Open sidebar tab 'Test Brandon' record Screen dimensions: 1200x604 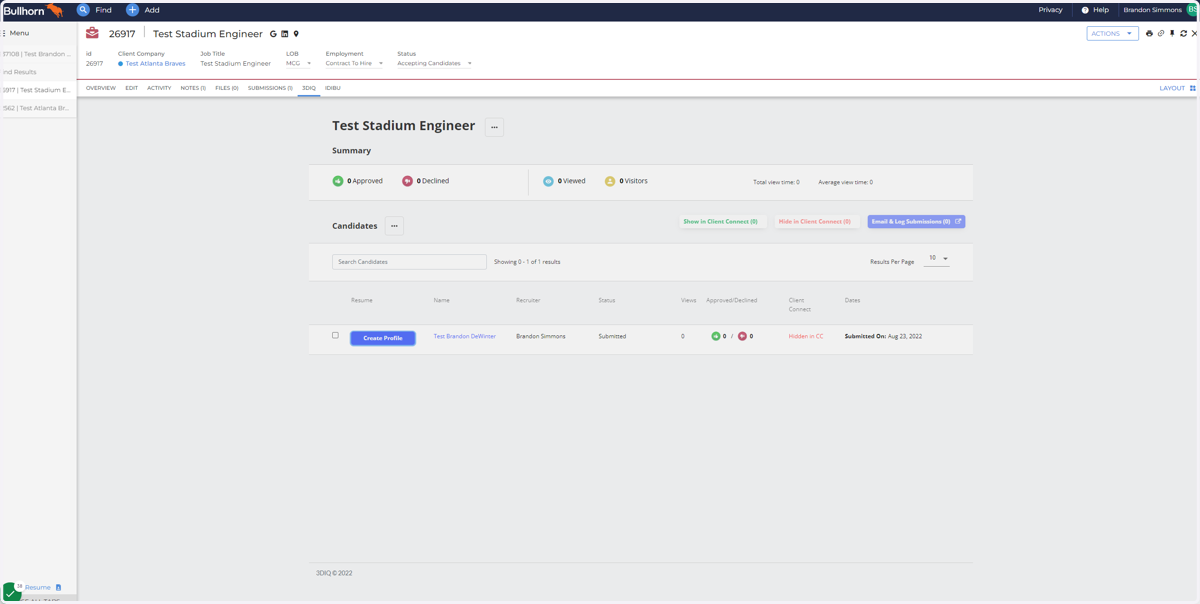(x=37, y=54)
